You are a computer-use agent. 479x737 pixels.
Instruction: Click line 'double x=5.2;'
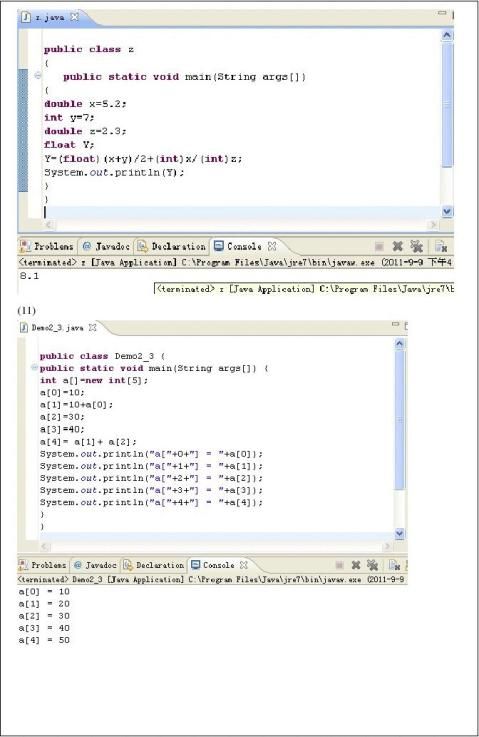click(x=85, y=104)
